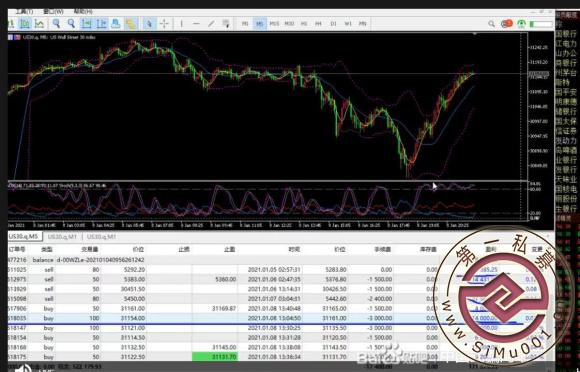Select the horizontal line drawing tool

click(196, 24)
